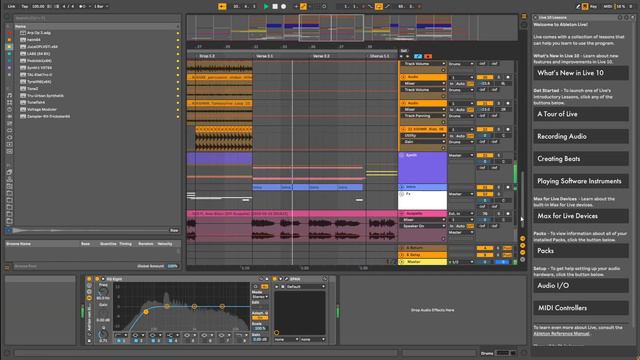Screen dimensions: 640x360
Task: Toggle the orange Loop switch in the transport
Action: click(379, 7)
